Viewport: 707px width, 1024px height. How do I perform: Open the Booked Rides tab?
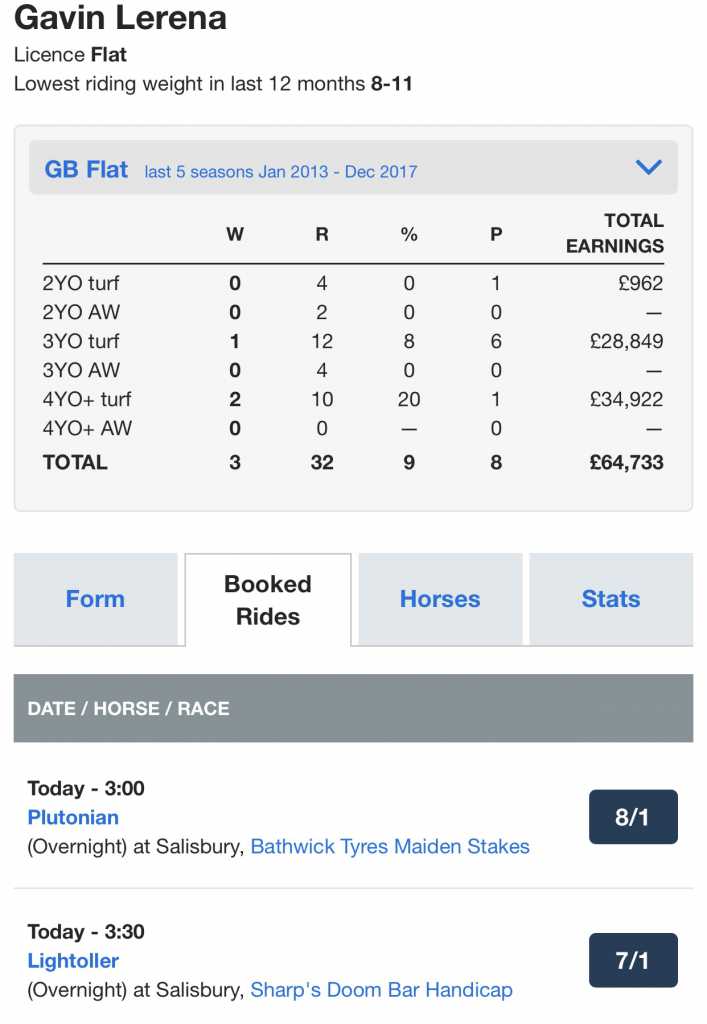coord(268,600)
